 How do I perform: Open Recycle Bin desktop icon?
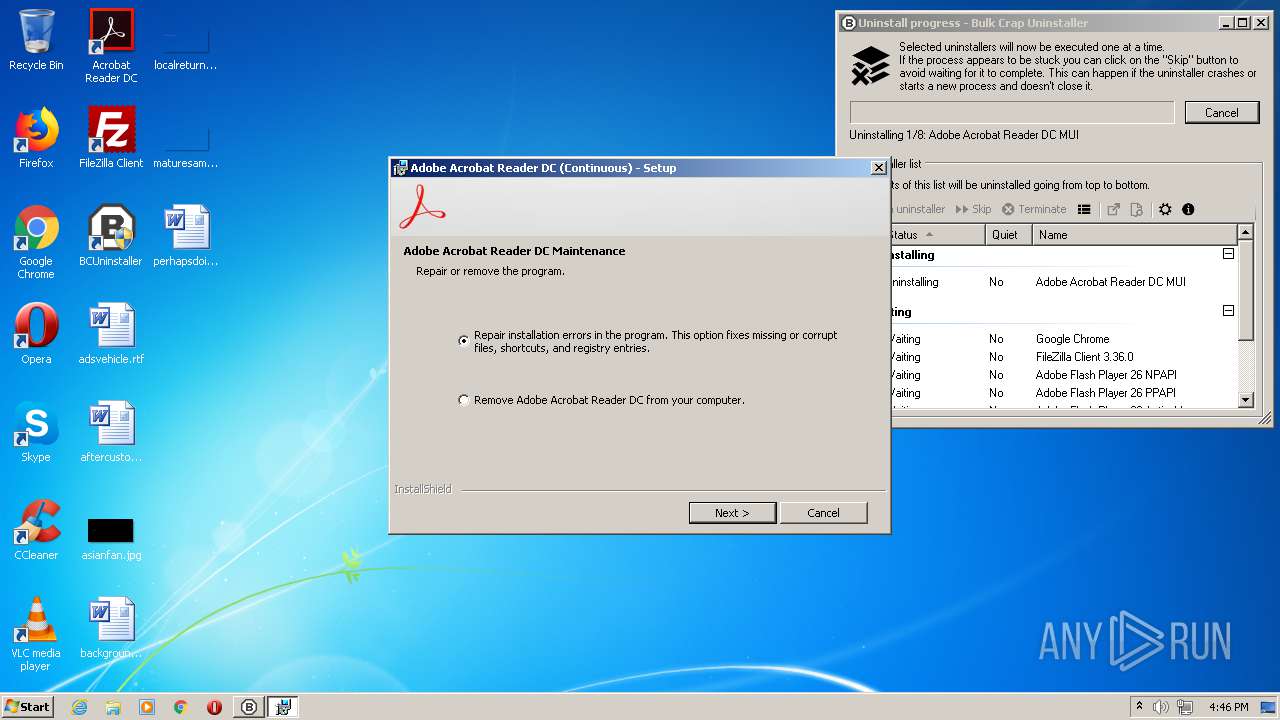coord(36,40)
